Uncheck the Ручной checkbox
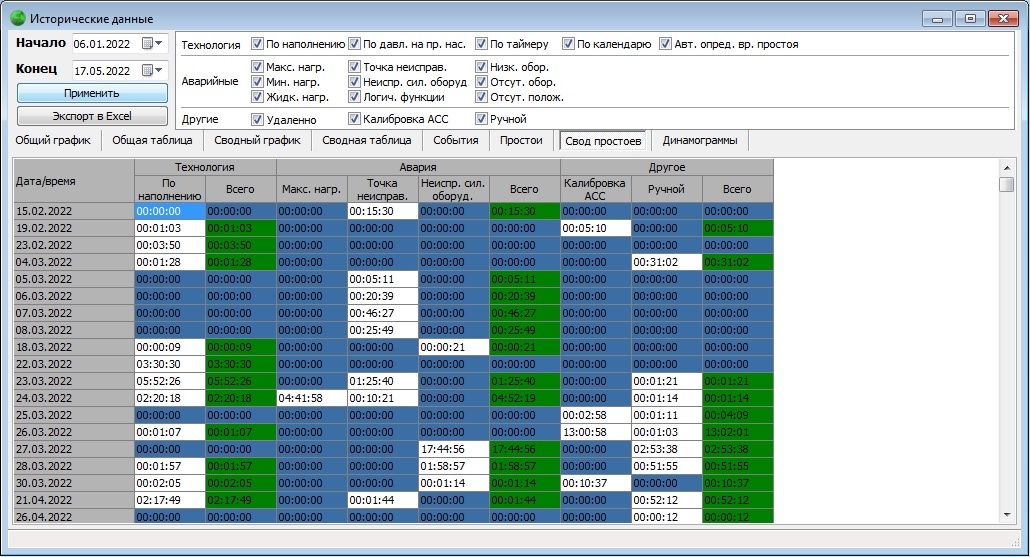The height and width of the screenshot is (557, 1030). coord(481,119)
